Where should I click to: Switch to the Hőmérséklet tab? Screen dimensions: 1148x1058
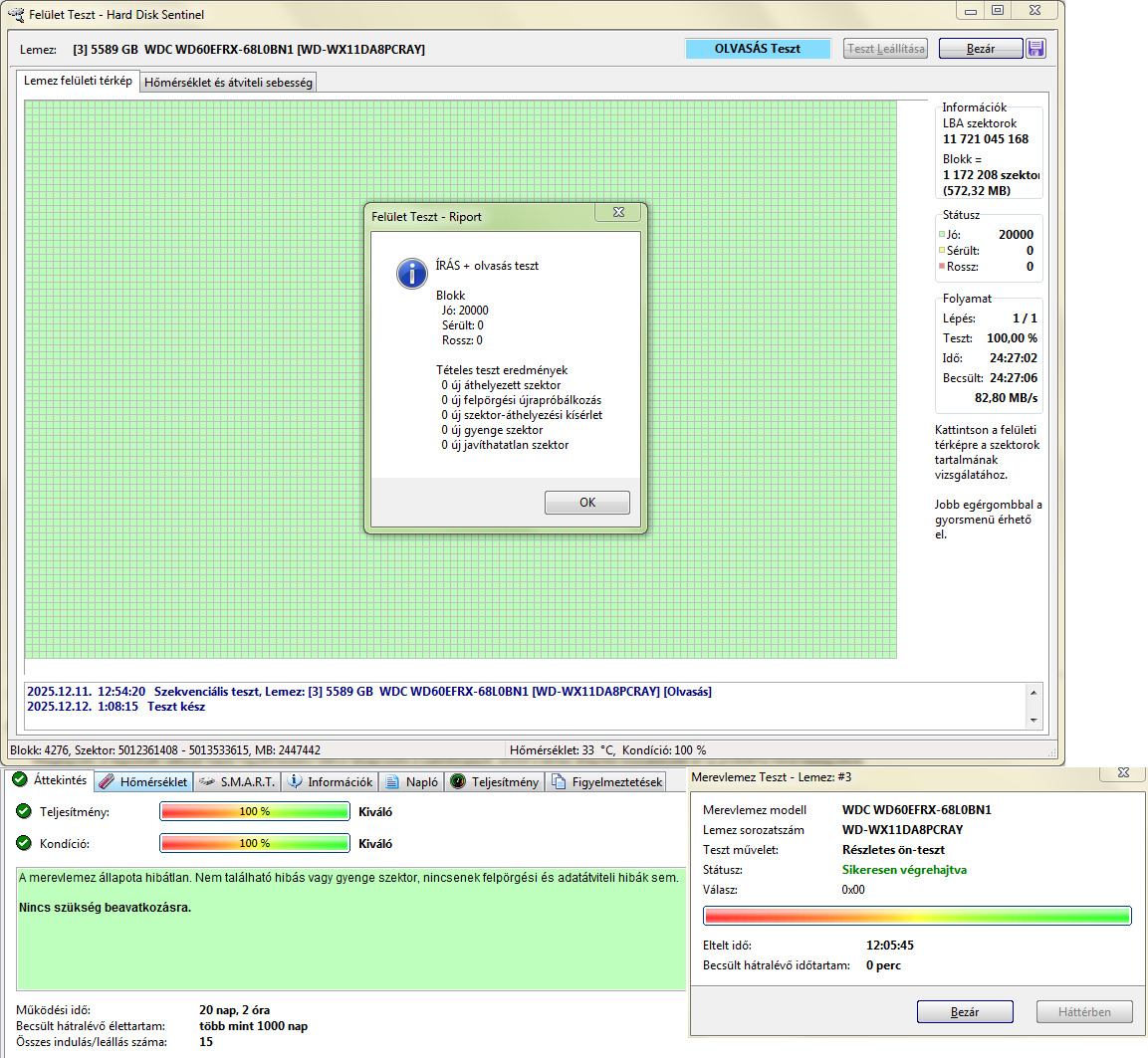(143, 781)
